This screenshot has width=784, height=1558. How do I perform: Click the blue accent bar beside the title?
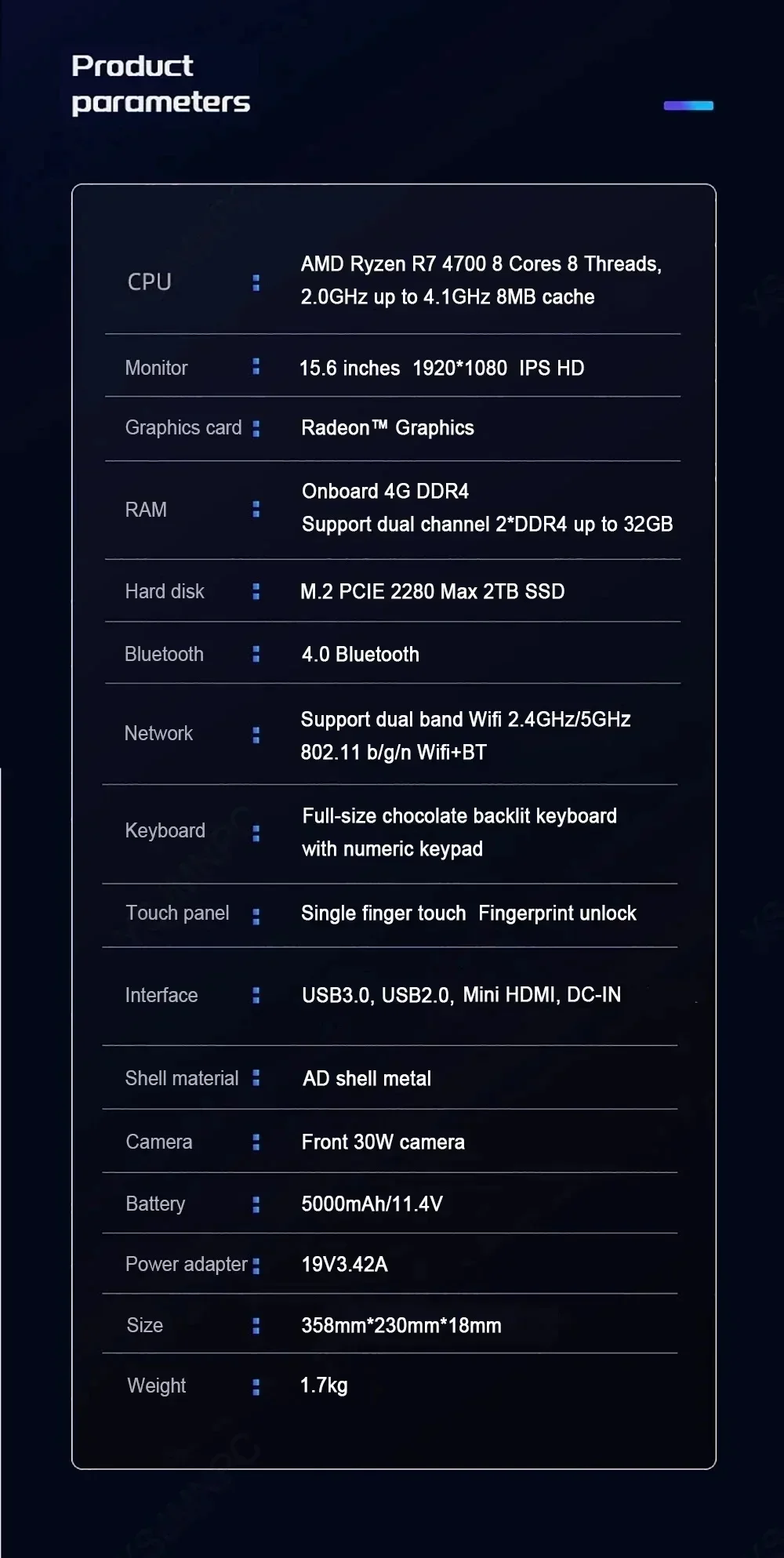pos(688,106)
